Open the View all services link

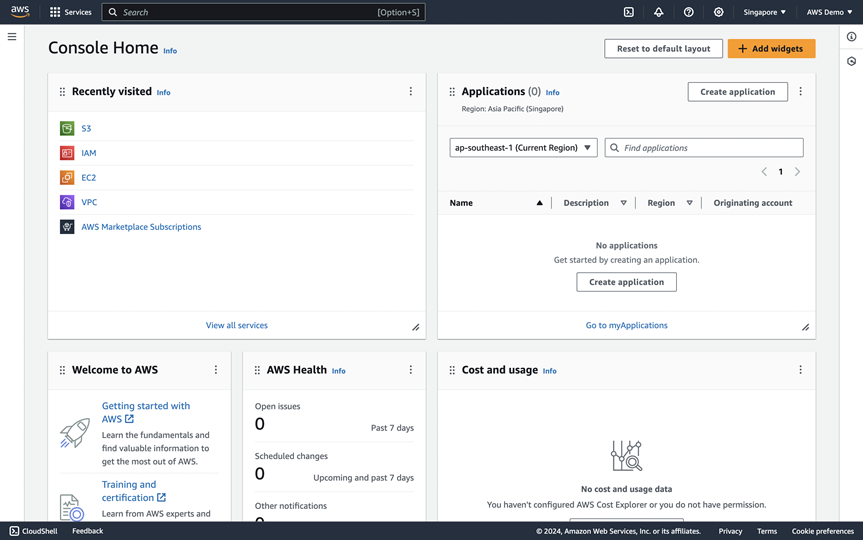[237, 325]
